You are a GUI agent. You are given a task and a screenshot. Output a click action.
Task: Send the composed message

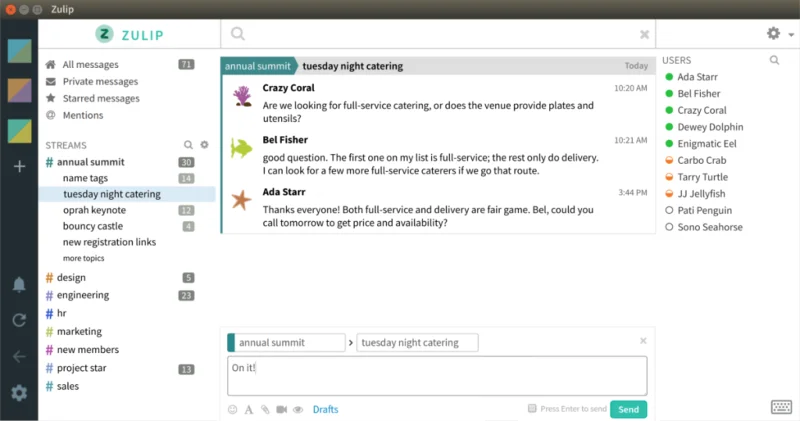point(629,409)
